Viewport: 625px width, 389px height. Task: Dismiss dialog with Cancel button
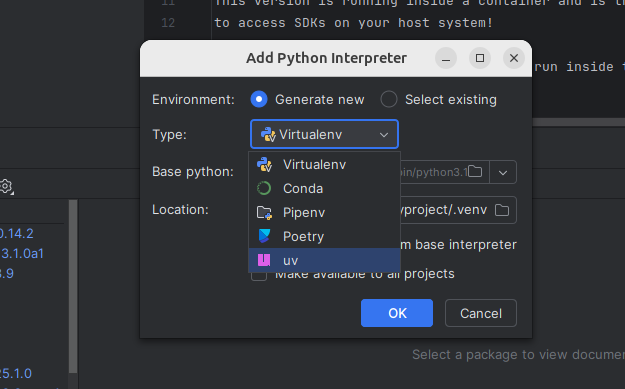pyautogui.click(x=481, y=313)
